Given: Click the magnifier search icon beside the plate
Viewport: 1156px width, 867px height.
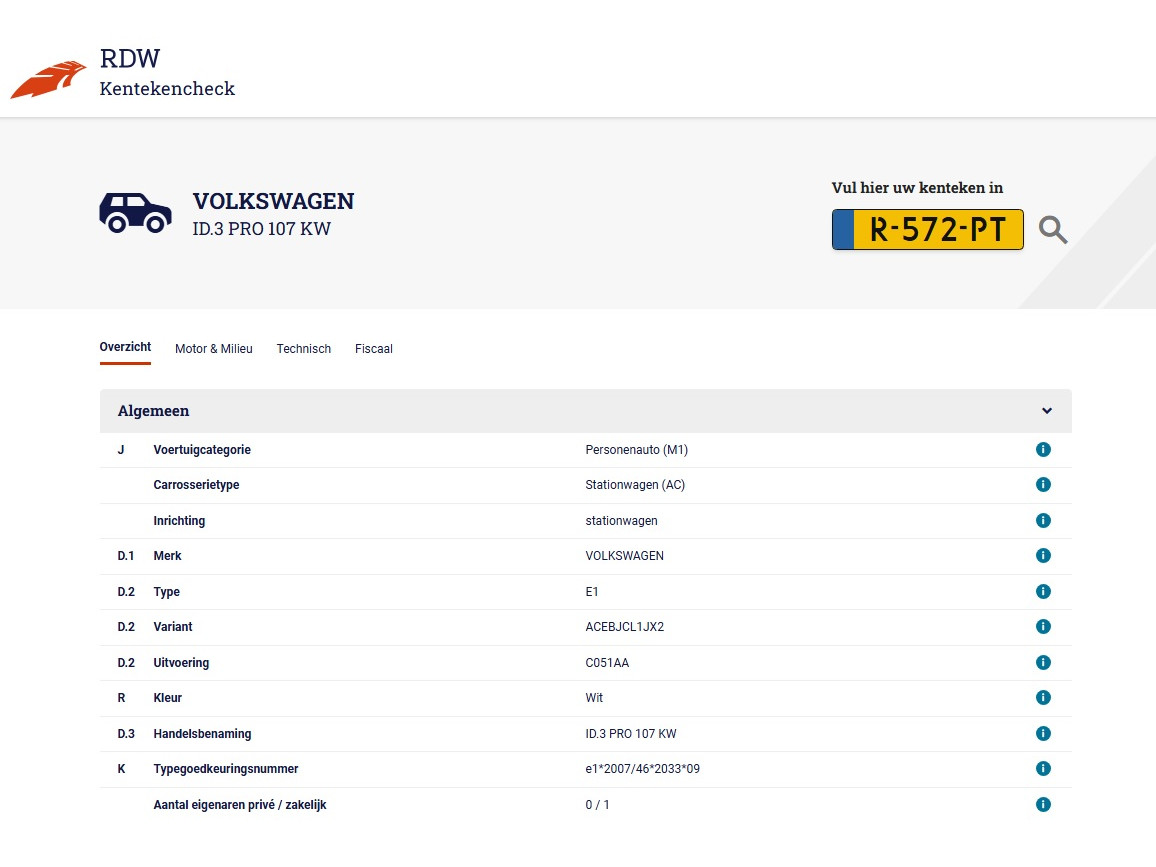Looking at the screenshot, I should click(x=1053, y=230).
